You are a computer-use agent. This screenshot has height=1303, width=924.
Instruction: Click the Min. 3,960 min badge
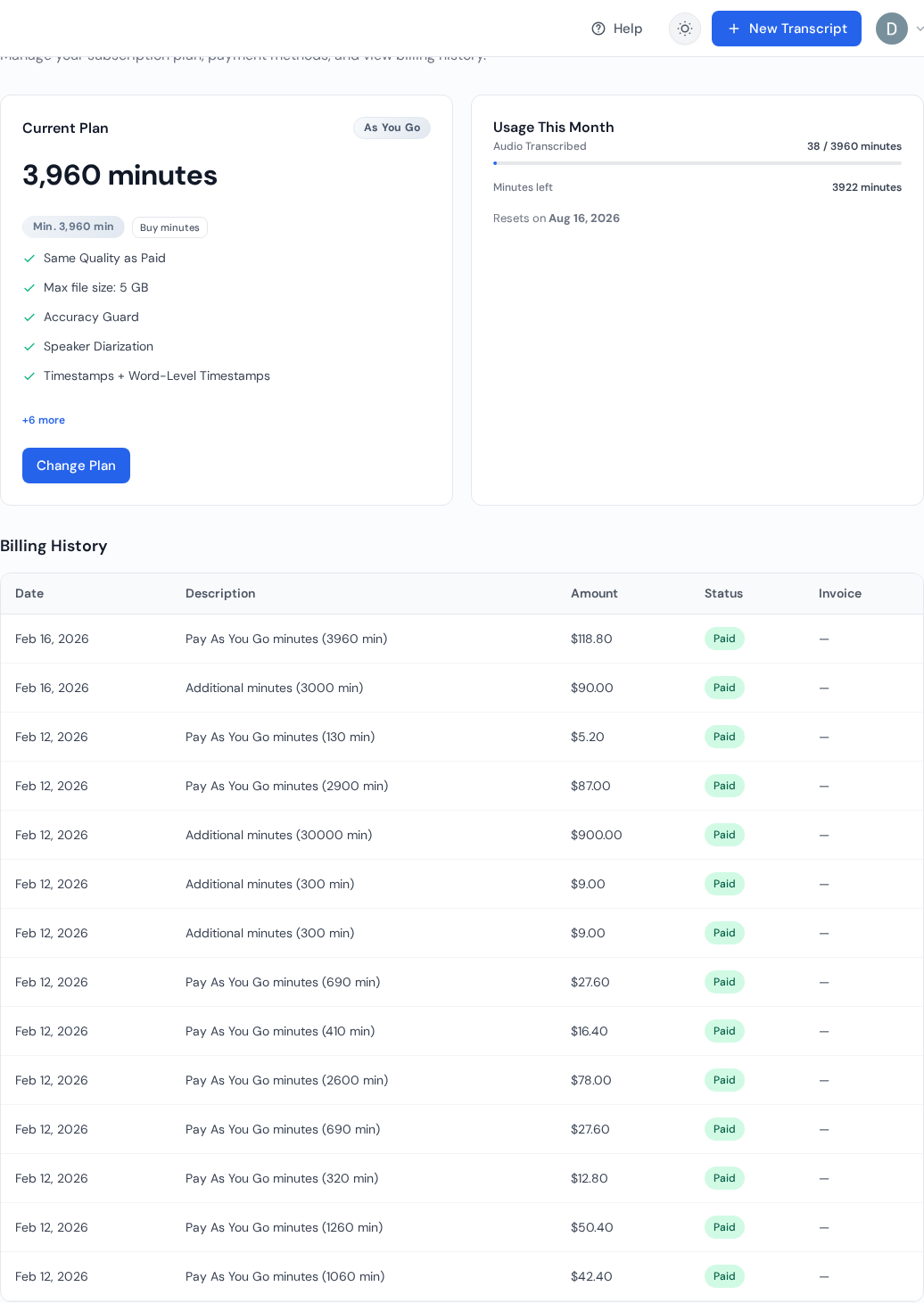[73, 227]
